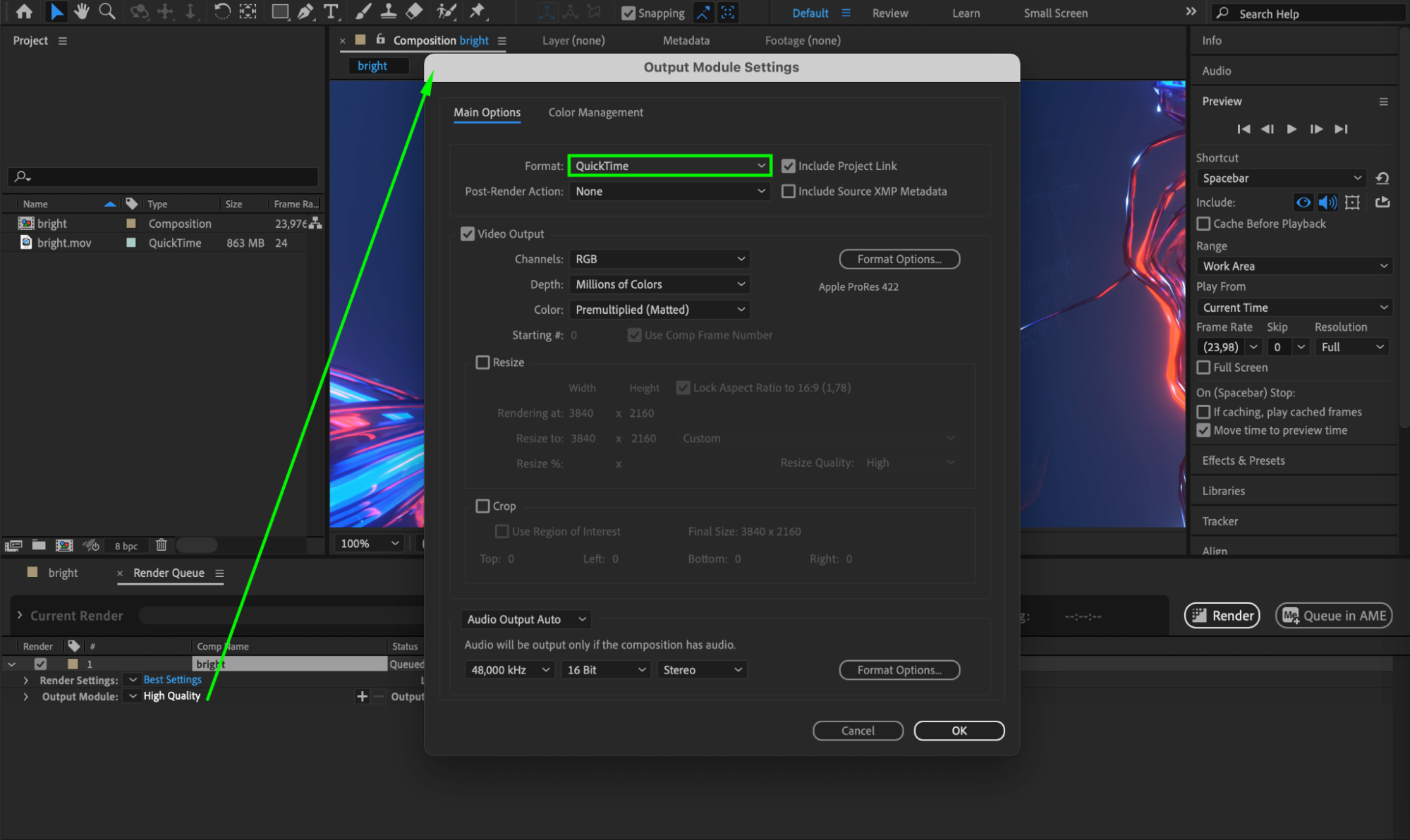
Task: Select the Pen tool
Action: pos(305,11)
